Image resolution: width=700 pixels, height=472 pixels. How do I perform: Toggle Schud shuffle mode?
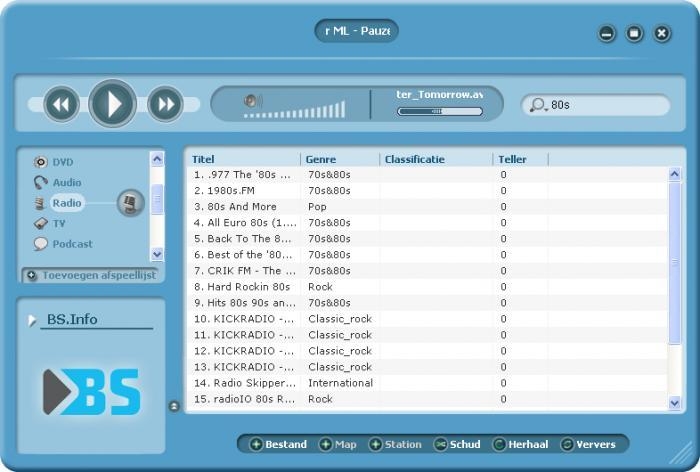[458, 444]
